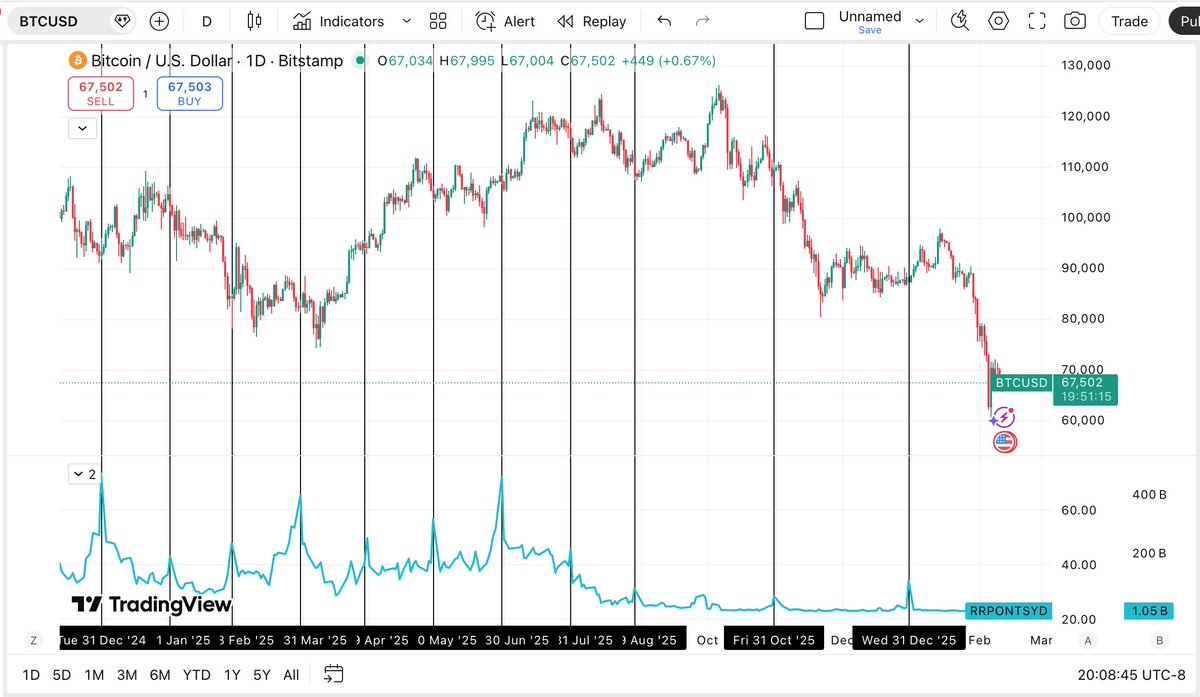Redo the chart action
1200x697 pixels.
click(x=702, y=21)
